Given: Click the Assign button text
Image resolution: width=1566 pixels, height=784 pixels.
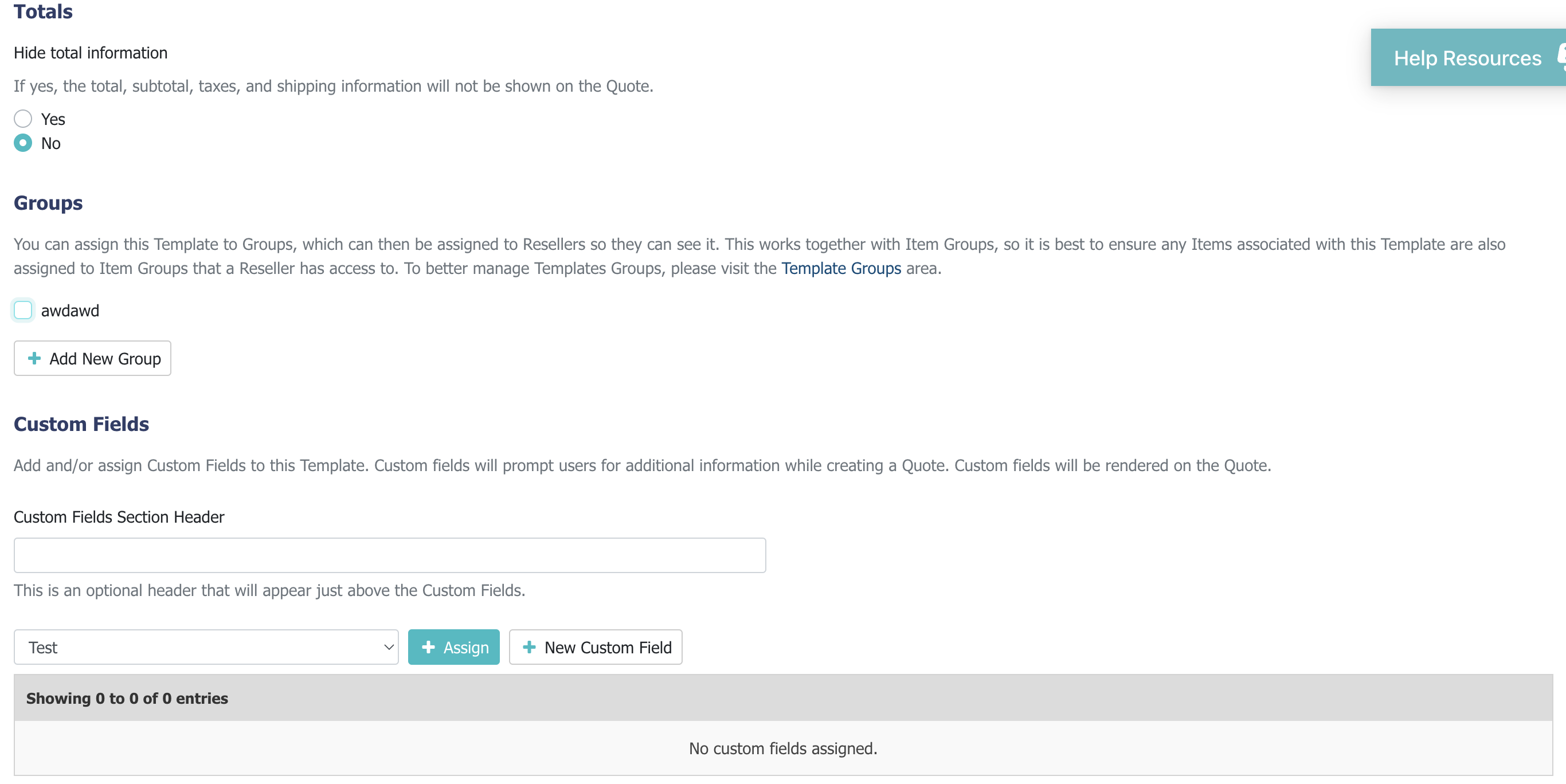Looking at the screenshot, I should pyautogui.click(x=465, y=648).
